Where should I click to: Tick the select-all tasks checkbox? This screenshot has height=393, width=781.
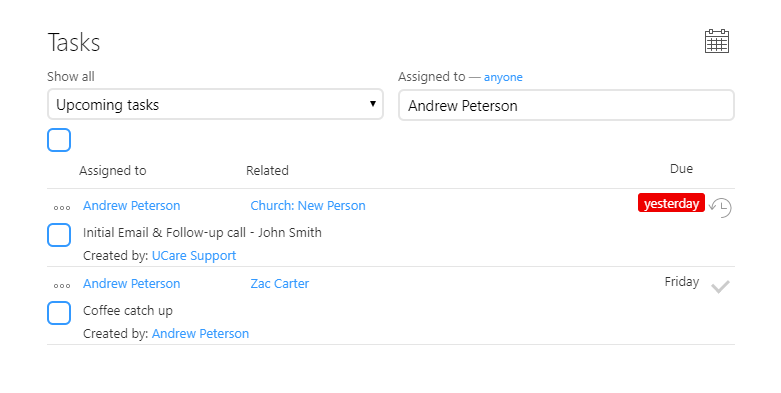coord(59,140)
